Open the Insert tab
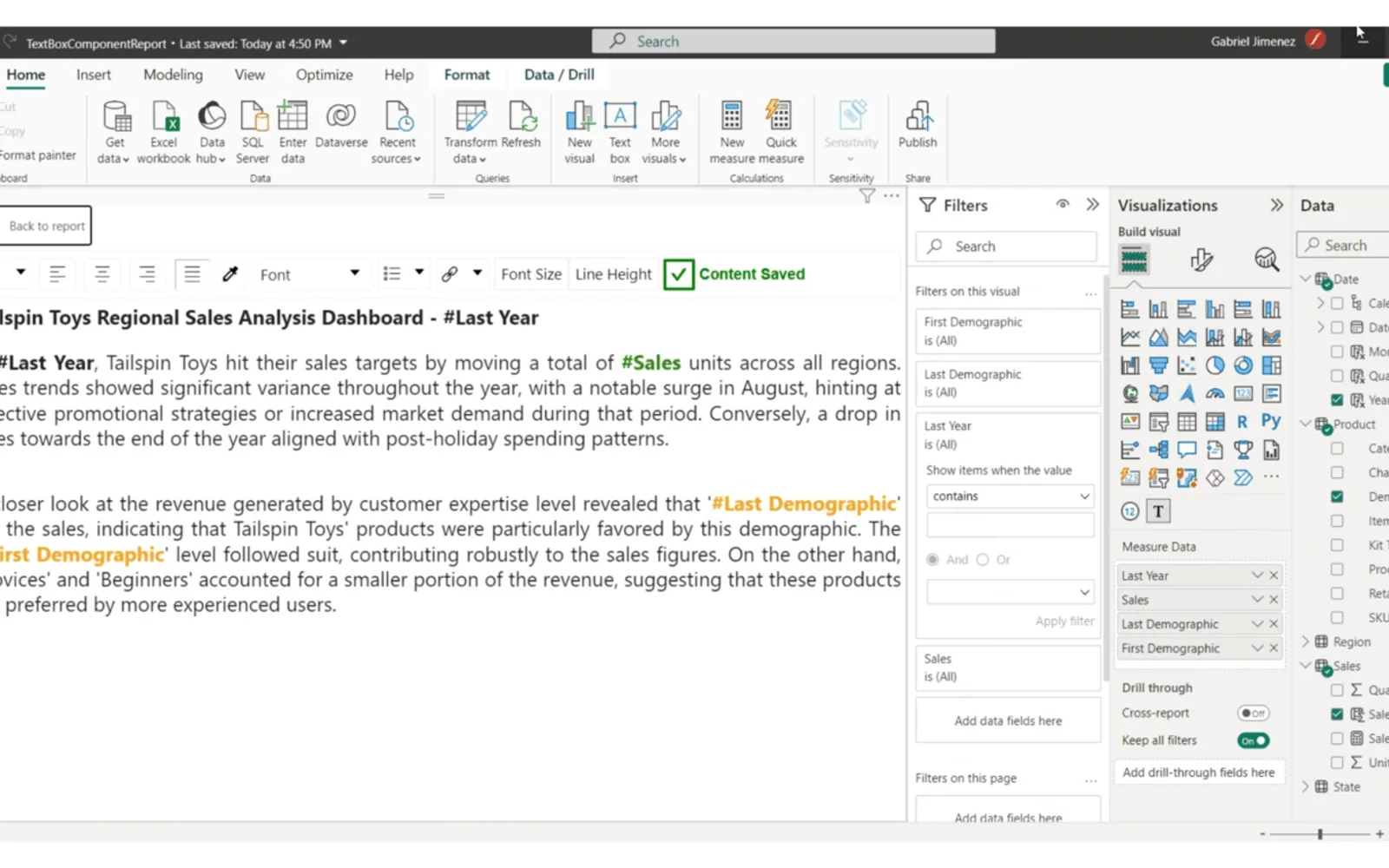 [x=94, y=75]
